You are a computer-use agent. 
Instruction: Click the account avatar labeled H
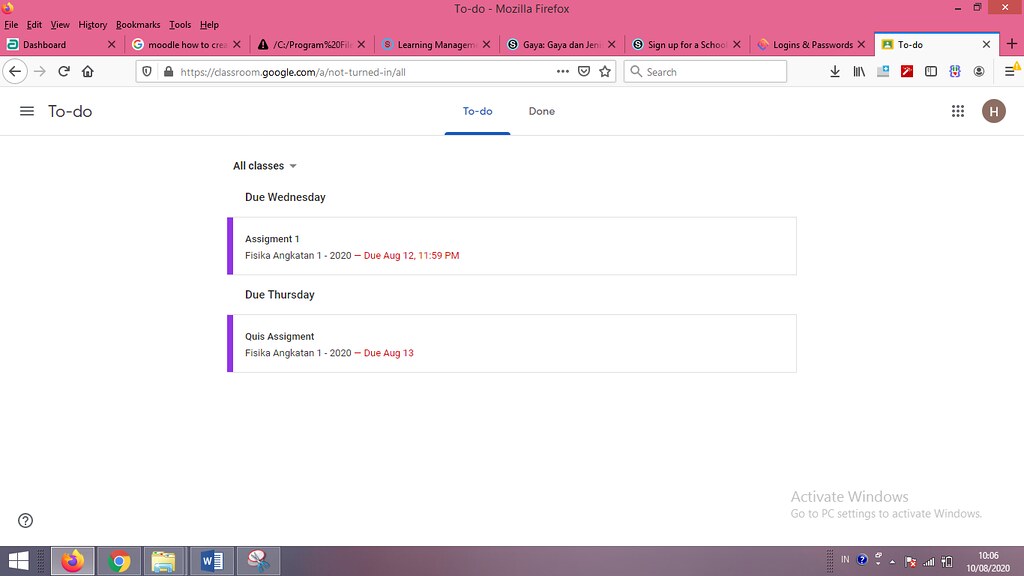pos(993,111)
